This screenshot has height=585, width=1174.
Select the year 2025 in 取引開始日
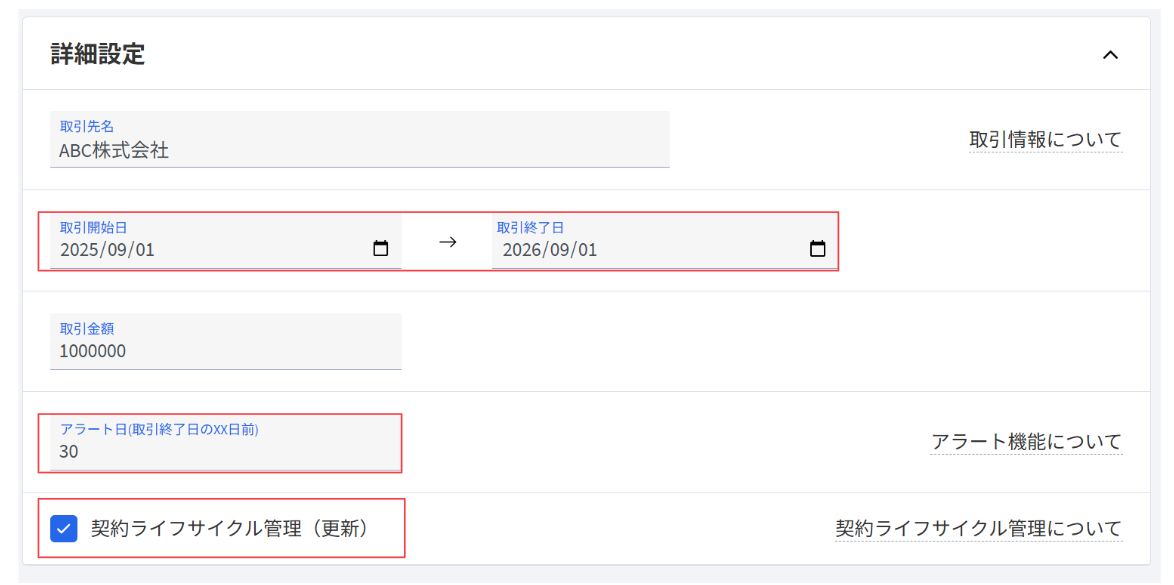79,250
